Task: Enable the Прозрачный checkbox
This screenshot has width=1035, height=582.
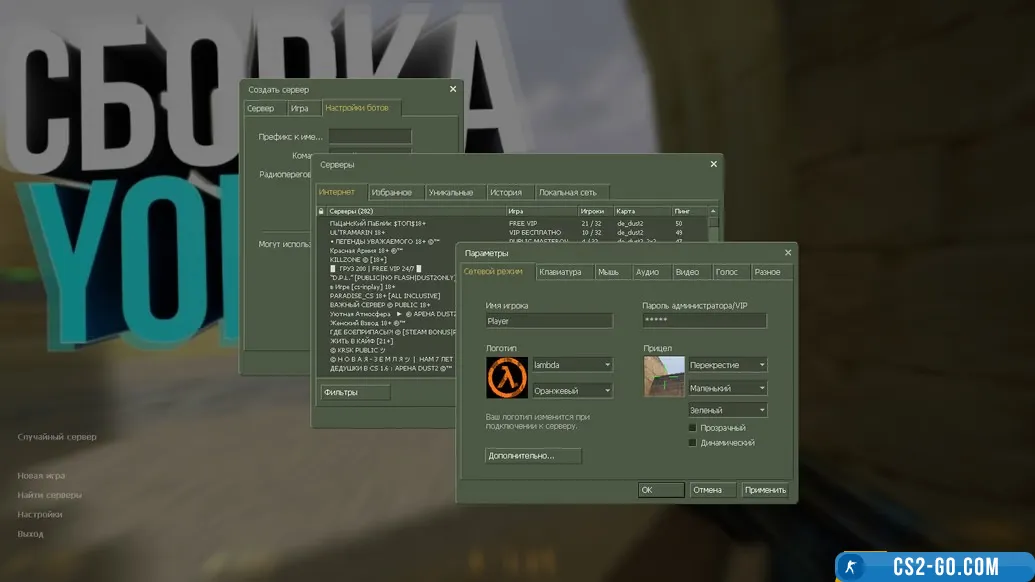Action: coord(692,428)
